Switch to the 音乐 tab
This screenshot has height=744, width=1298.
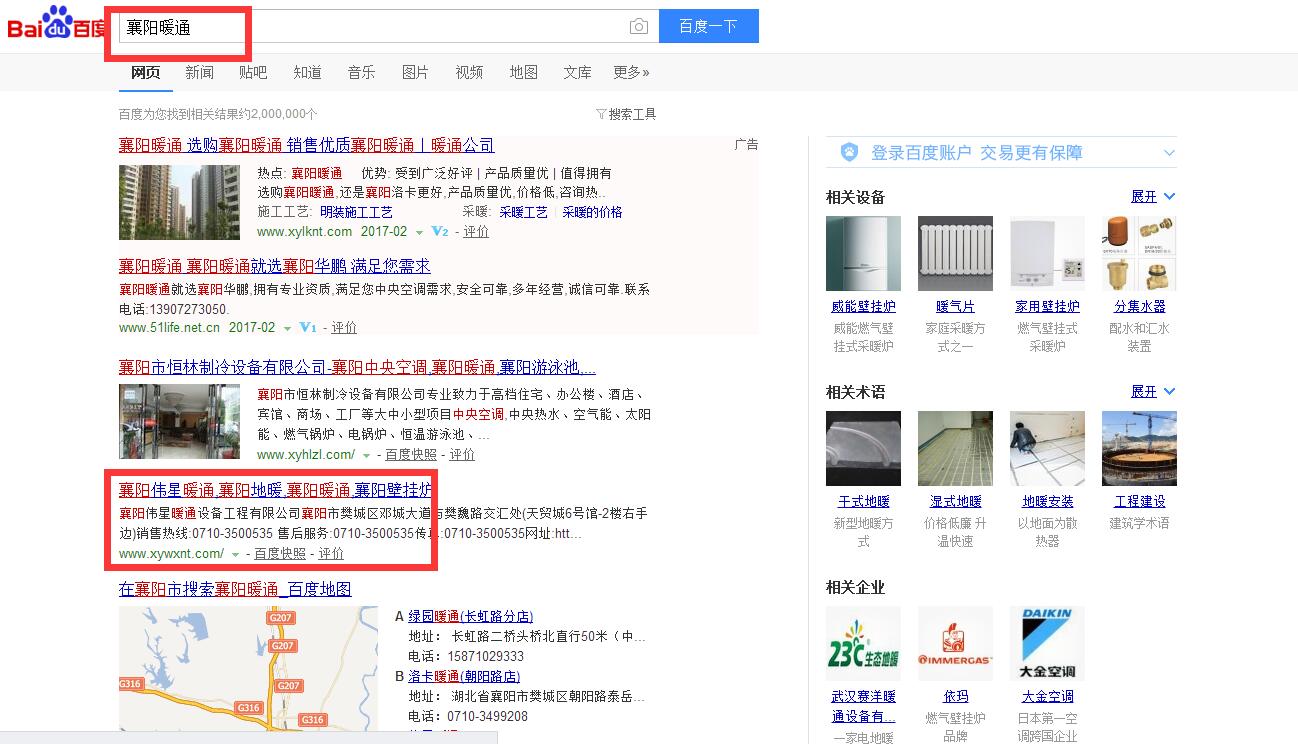[361, 72]
